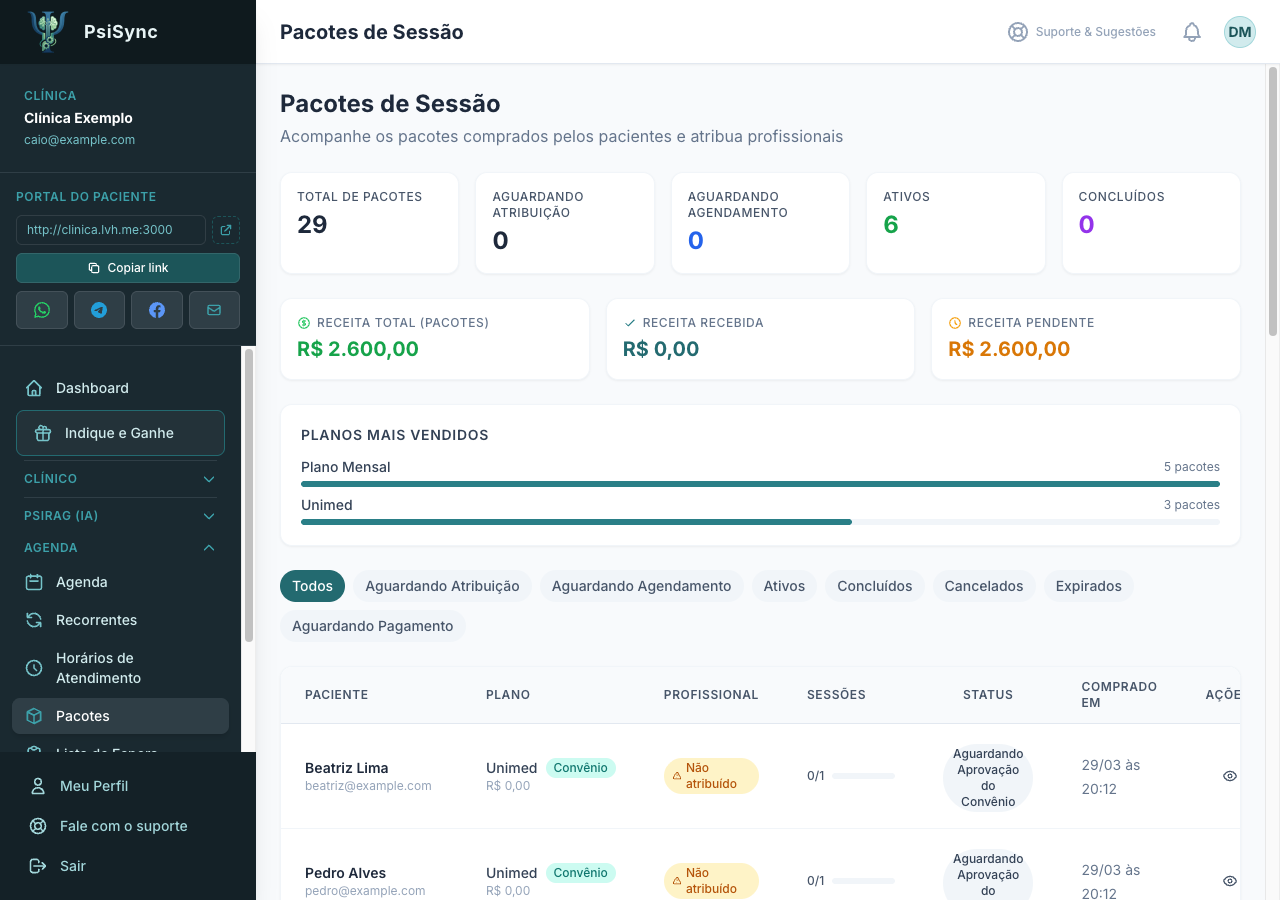Screen dimensions: 1280x900
Task: Click the PsiSync logo icon
Action: coord(49,31)
